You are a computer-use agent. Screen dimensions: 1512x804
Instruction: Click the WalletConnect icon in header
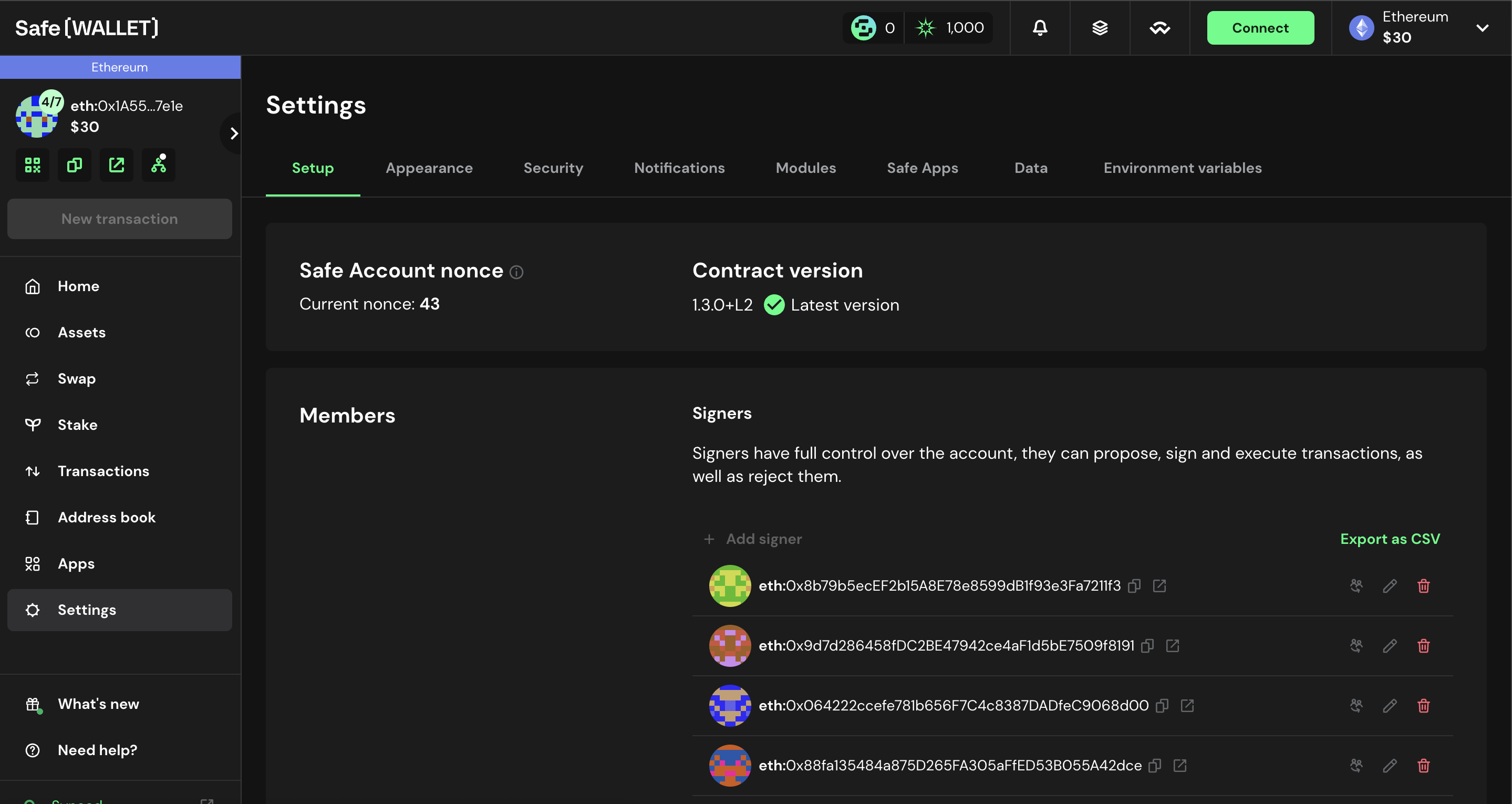[x=1159, y=28]
